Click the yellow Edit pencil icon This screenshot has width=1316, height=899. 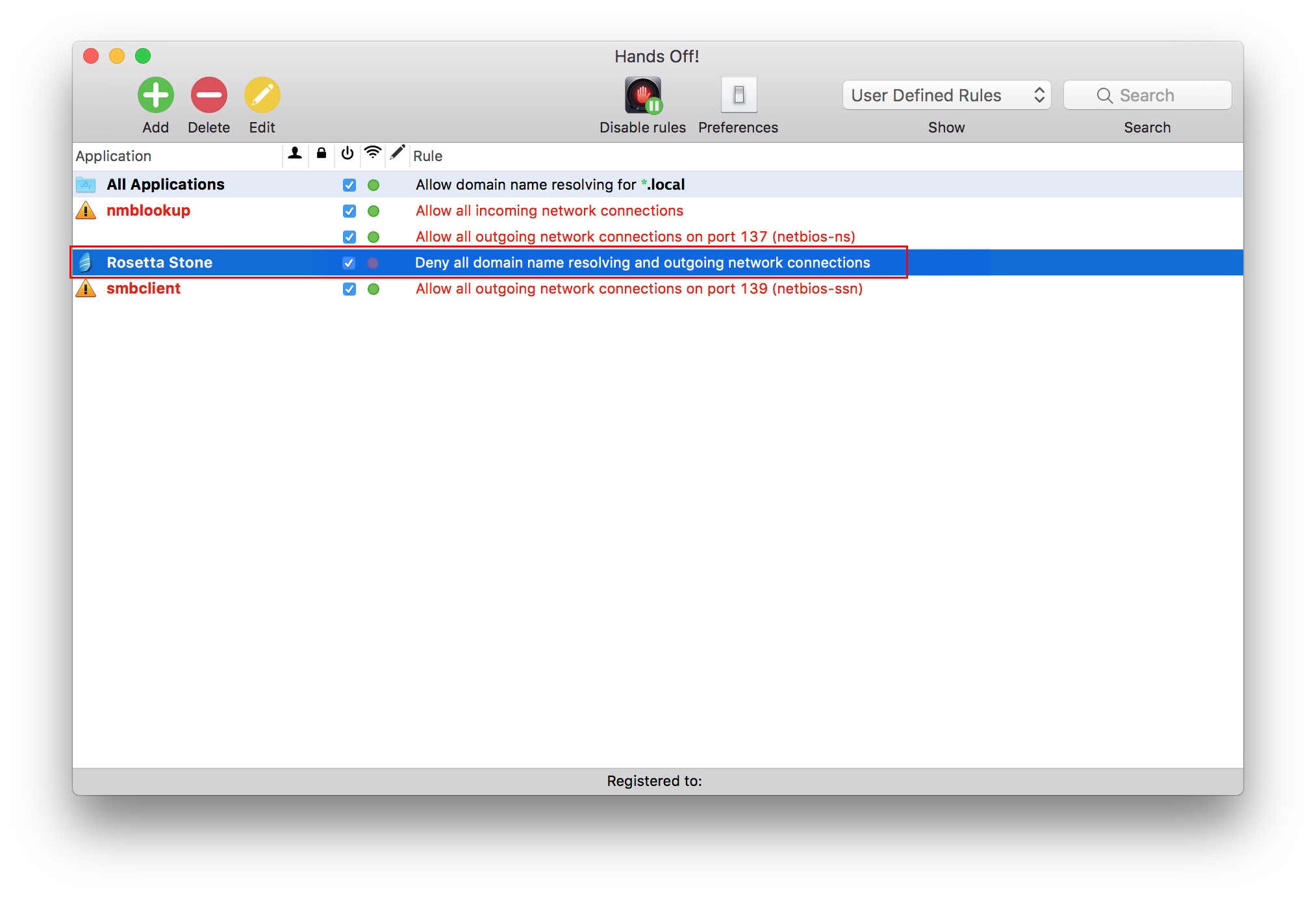262,95
